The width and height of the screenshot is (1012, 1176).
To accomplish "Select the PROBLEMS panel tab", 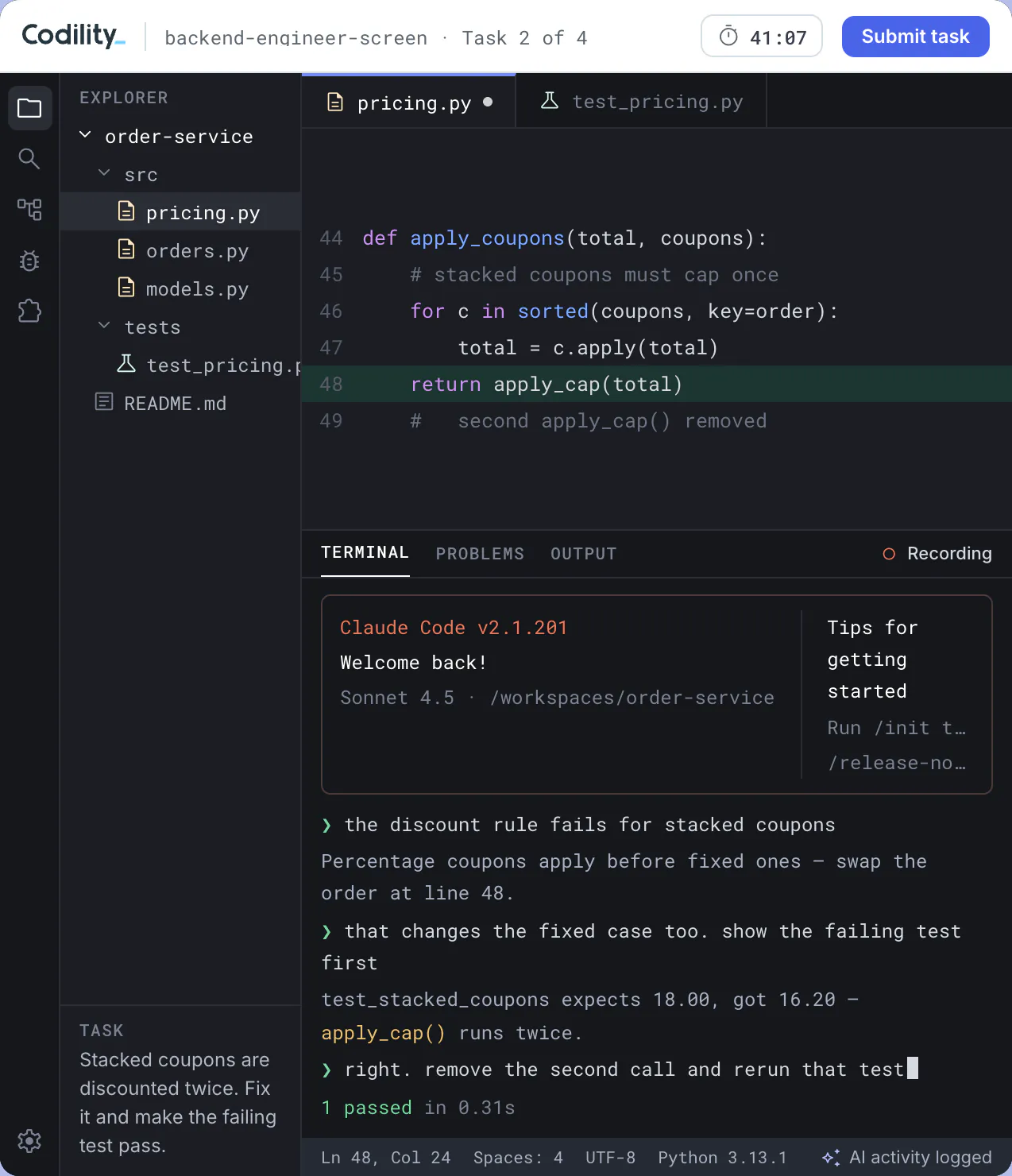I will pos(480,554).
